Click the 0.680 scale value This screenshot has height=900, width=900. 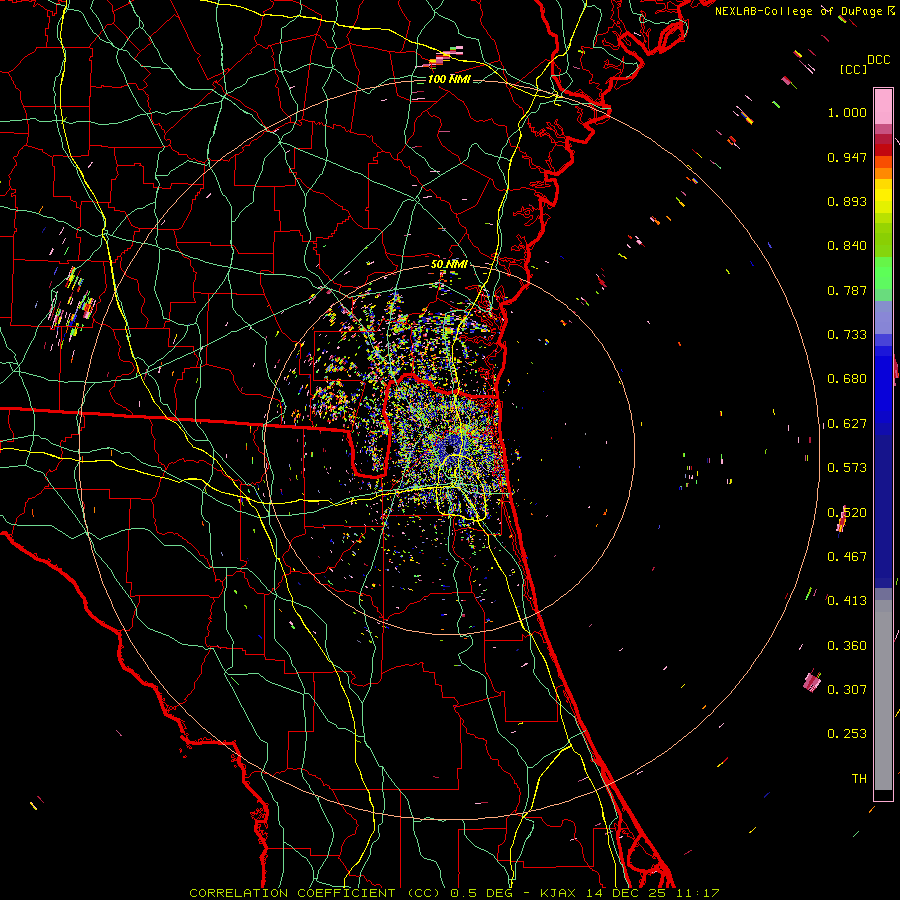point(847,379)
